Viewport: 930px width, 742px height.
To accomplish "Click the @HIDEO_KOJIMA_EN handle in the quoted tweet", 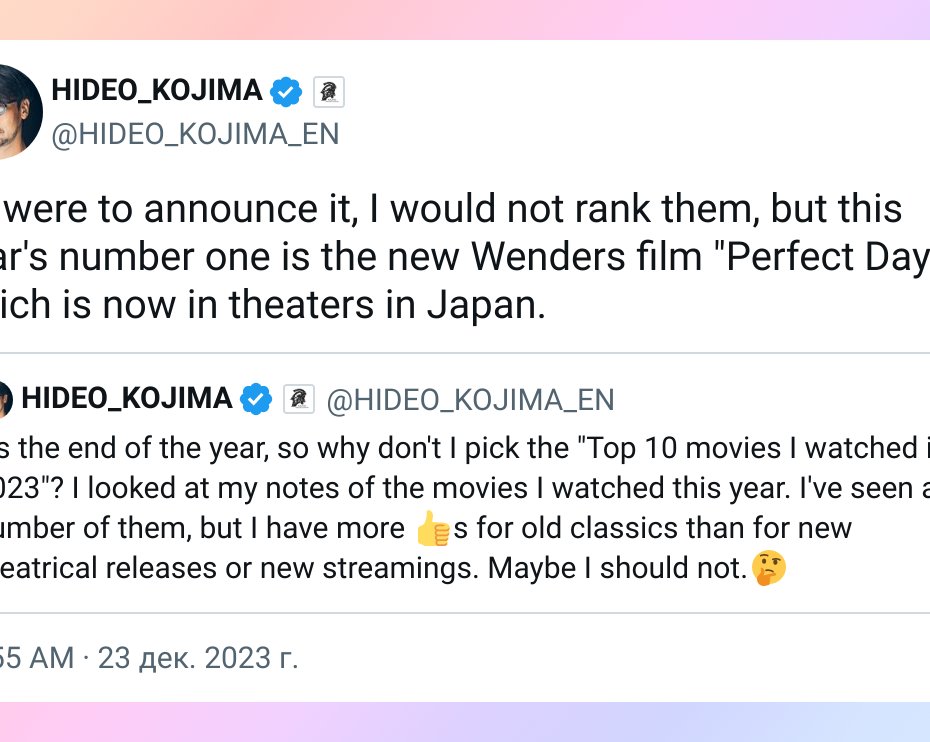I will [471, 400].
